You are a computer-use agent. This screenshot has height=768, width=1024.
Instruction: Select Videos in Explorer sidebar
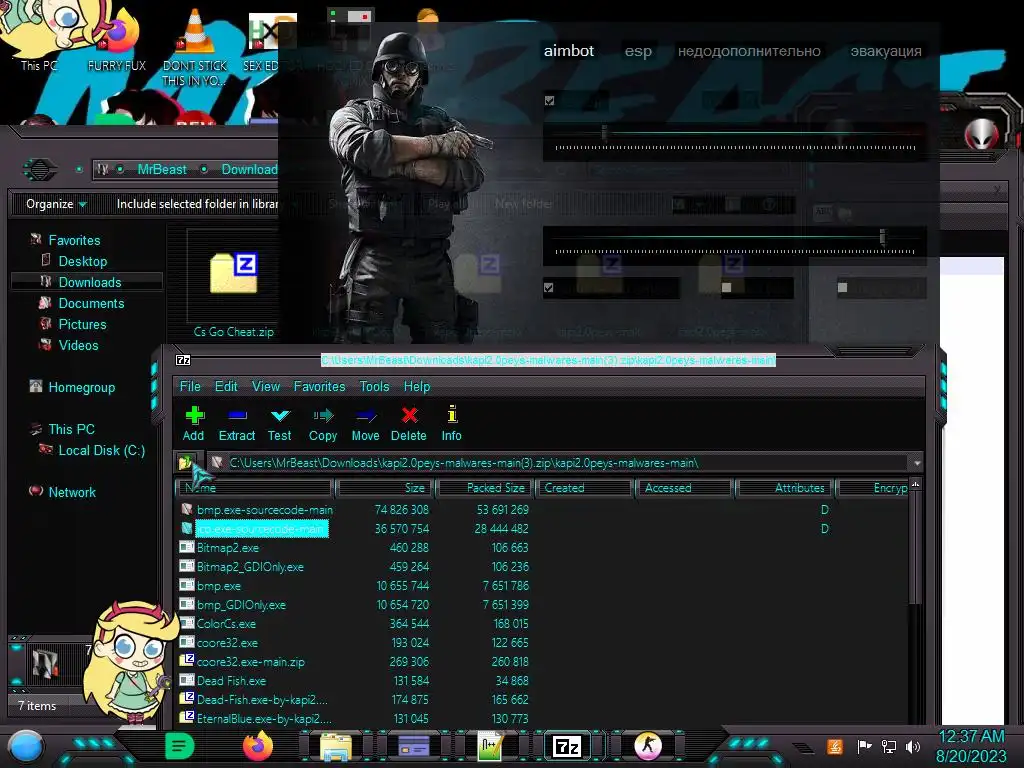pyautogui.click(x=78, y=345)
